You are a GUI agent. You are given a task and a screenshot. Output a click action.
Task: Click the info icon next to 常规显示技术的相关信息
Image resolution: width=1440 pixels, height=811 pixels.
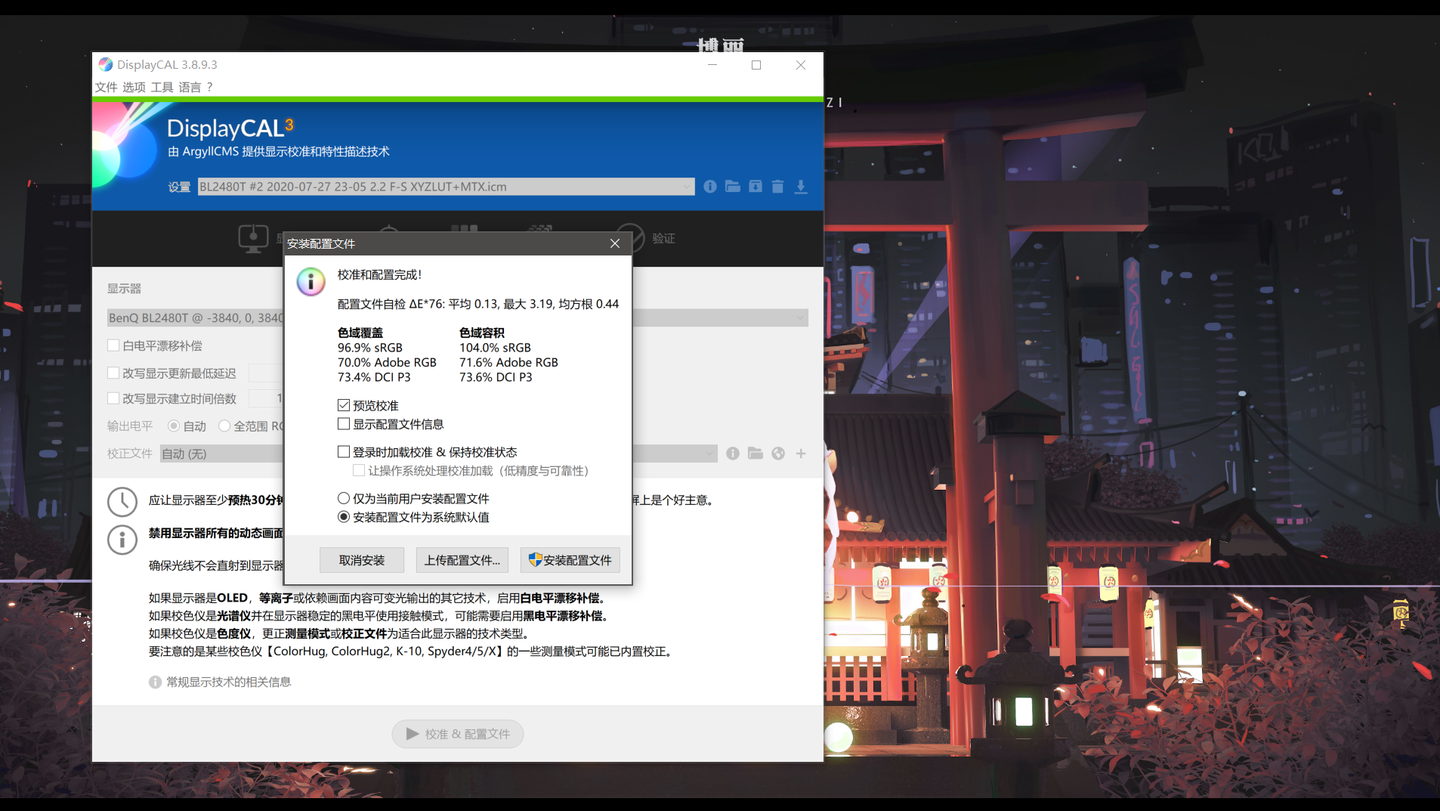(x=155, y=682)
